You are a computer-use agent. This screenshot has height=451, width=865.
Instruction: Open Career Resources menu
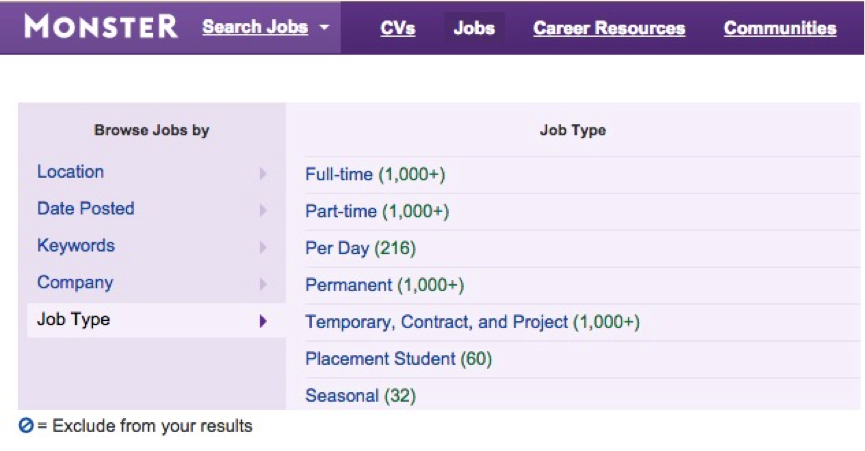click(609, 28)
